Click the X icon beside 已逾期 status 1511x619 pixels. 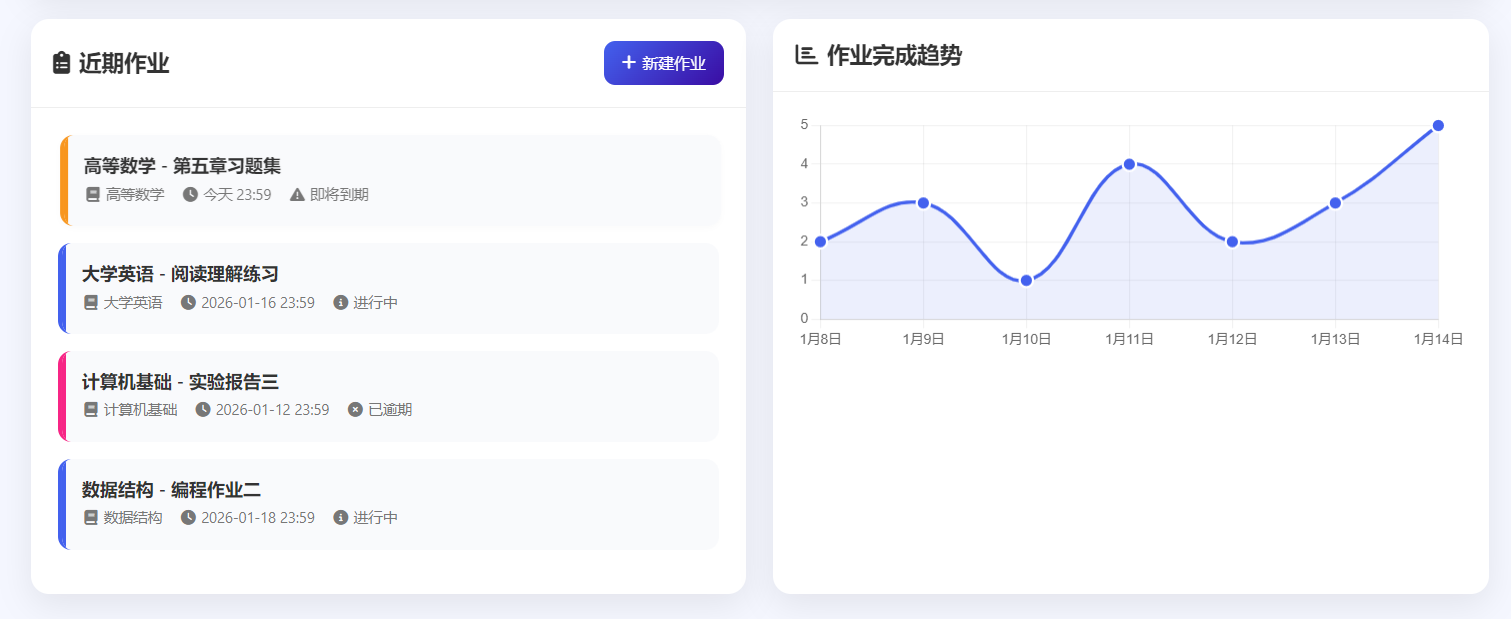pos(355,409)
